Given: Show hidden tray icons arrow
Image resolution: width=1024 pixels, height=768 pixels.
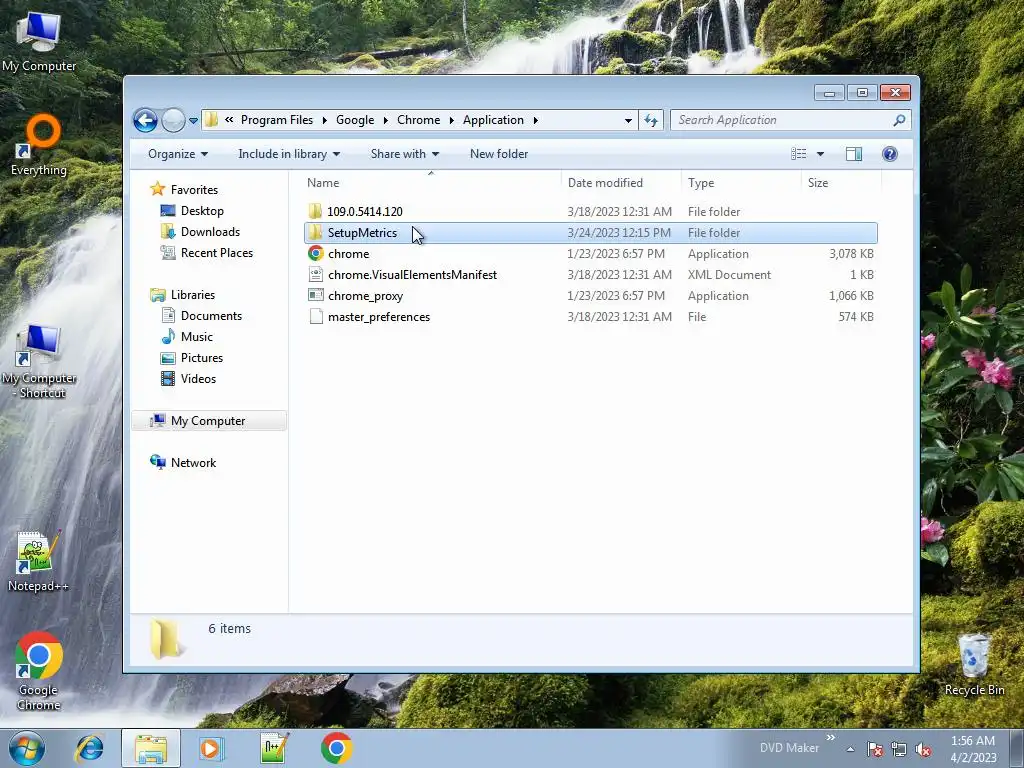Looking at the screenshot, I should (850, 749).
